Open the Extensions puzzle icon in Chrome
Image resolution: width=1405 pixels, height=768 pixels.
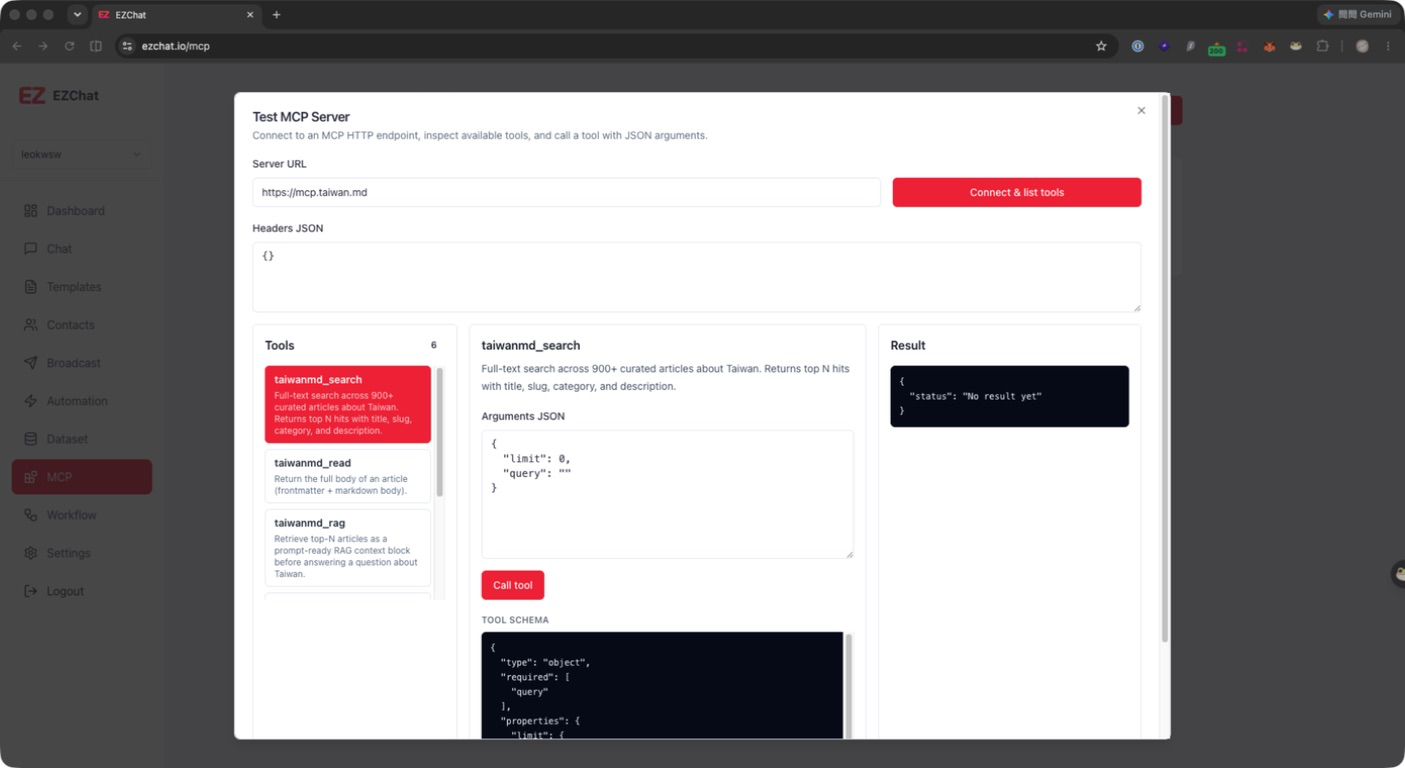tap(1322, 46)
